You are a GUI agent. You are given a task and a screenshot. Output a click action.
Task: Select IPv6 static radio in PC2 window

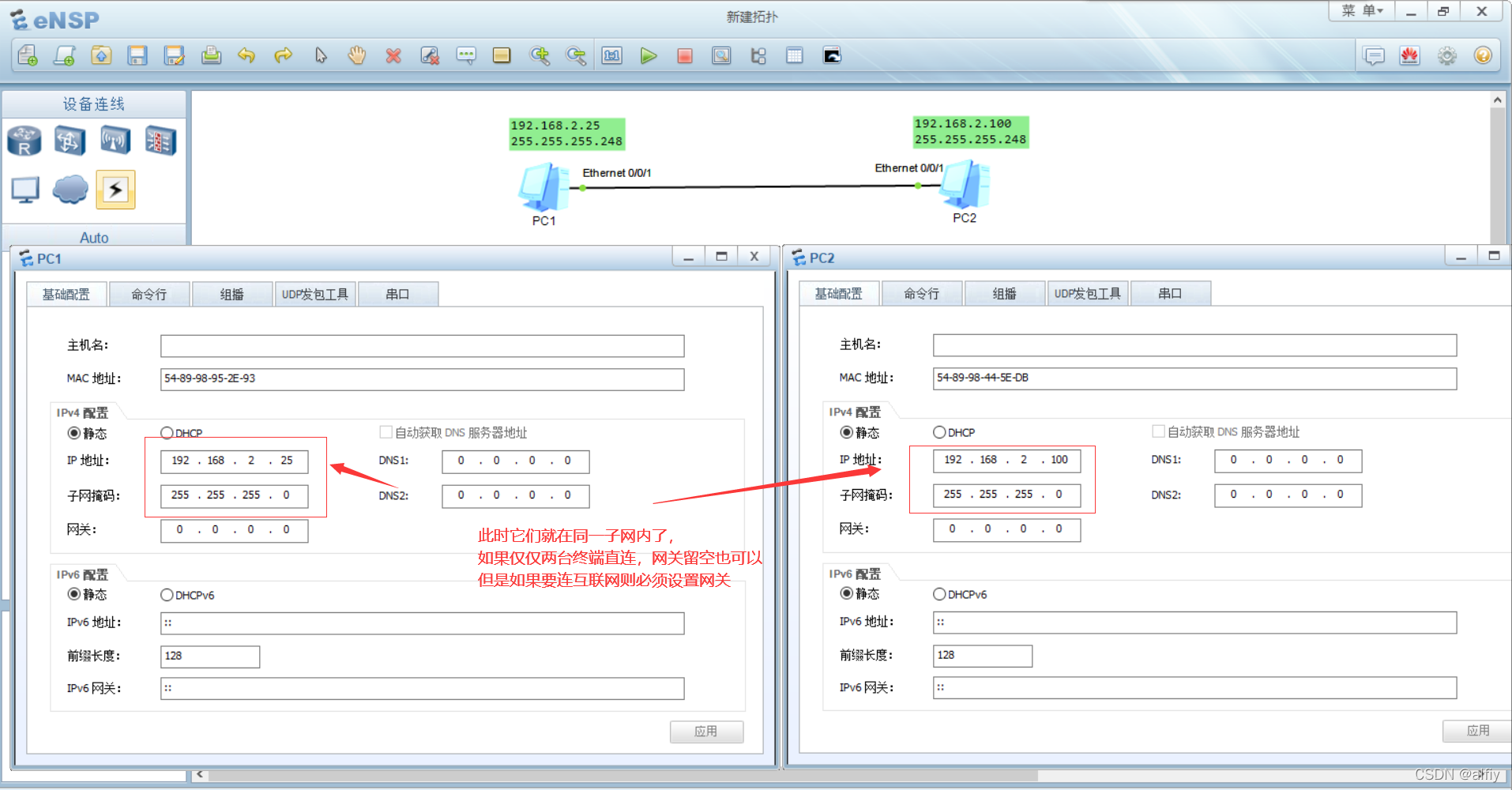(x=847, y=593)
